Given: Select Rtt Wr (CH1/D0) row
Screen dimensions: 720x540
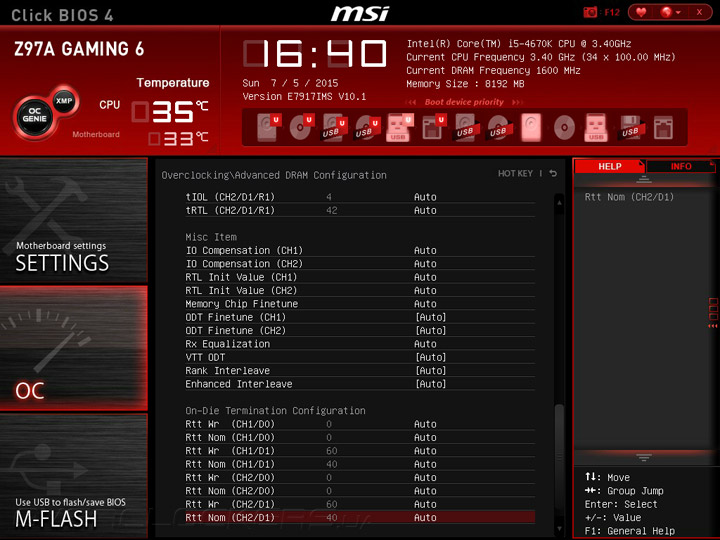Looking at the screenshot, I should pos(360,424).
